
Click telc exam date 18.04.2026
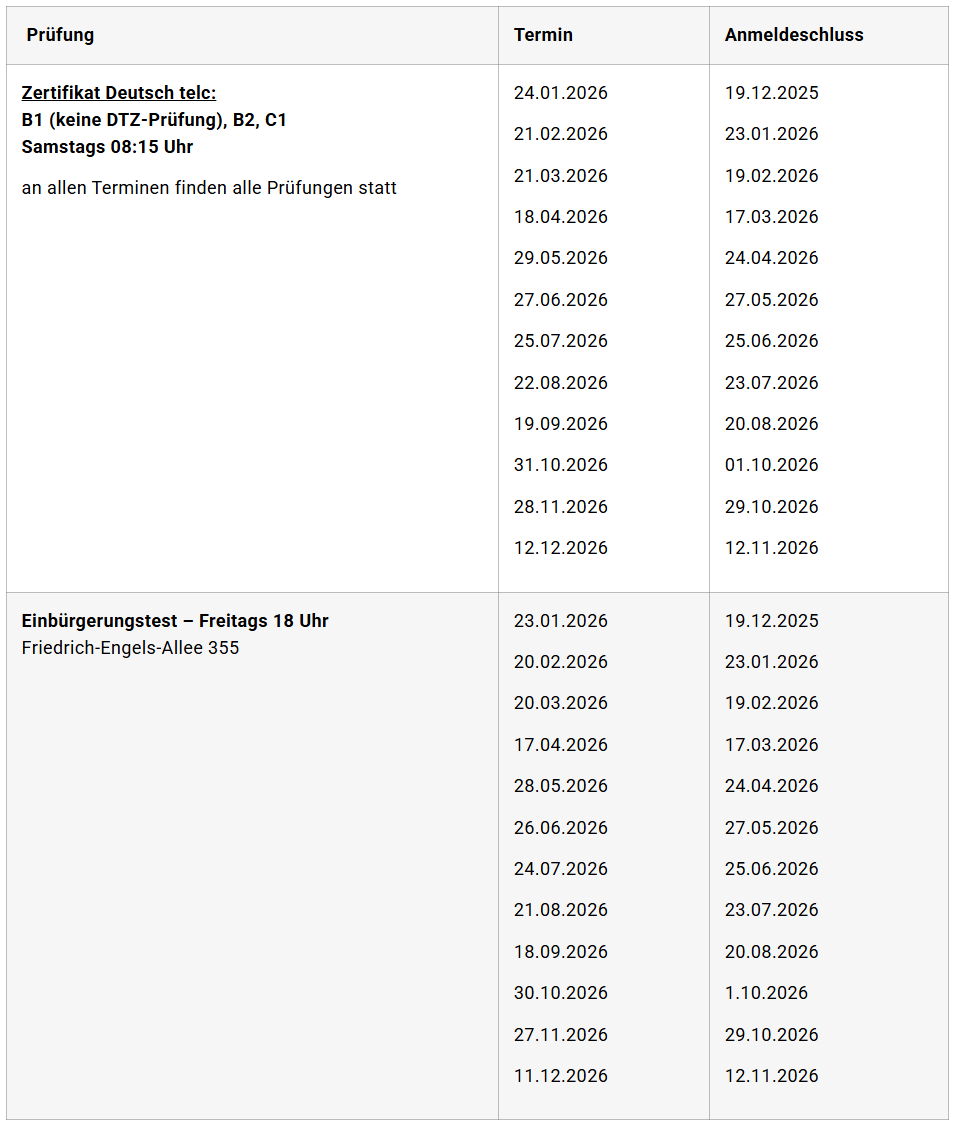[x=560, y=217]
